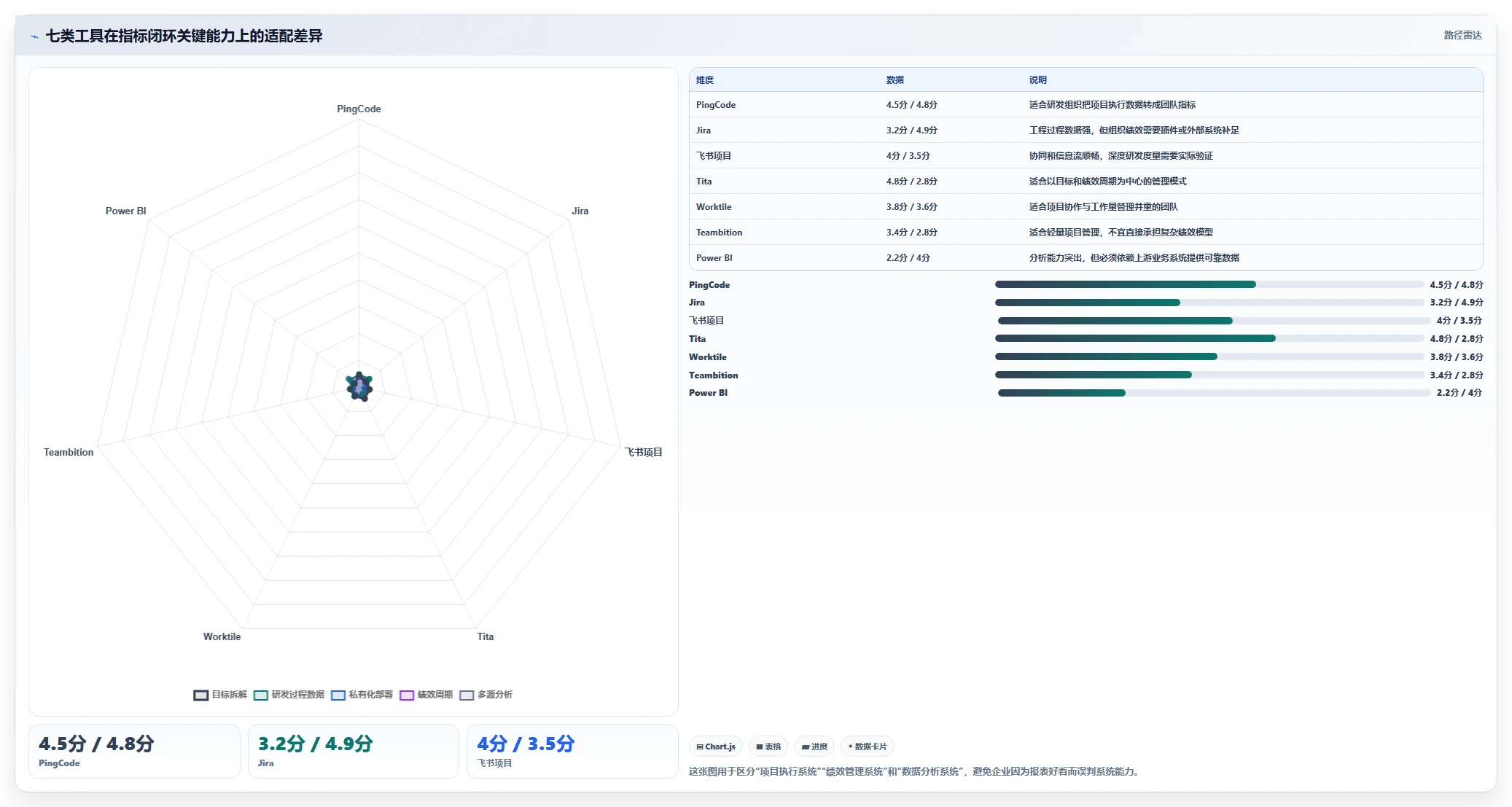This screenshot has width=1512, height=807.
Task: Select the 进度 tag chip
Action: tap(814, 746)
